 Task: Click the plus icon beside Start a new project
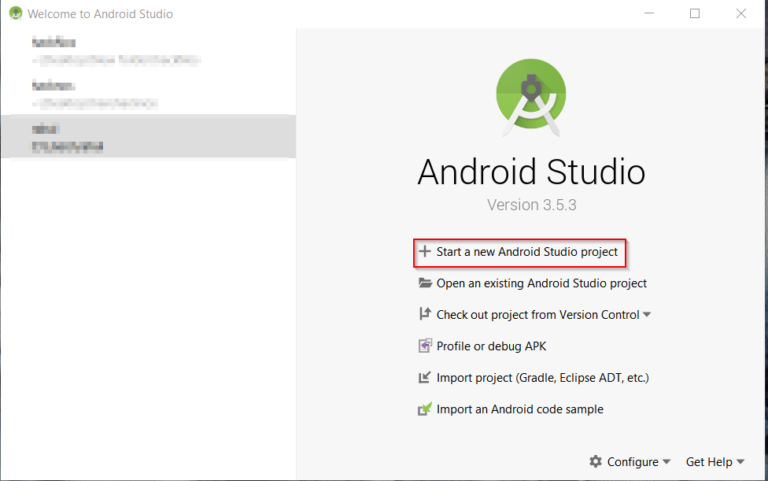[425, 251]
